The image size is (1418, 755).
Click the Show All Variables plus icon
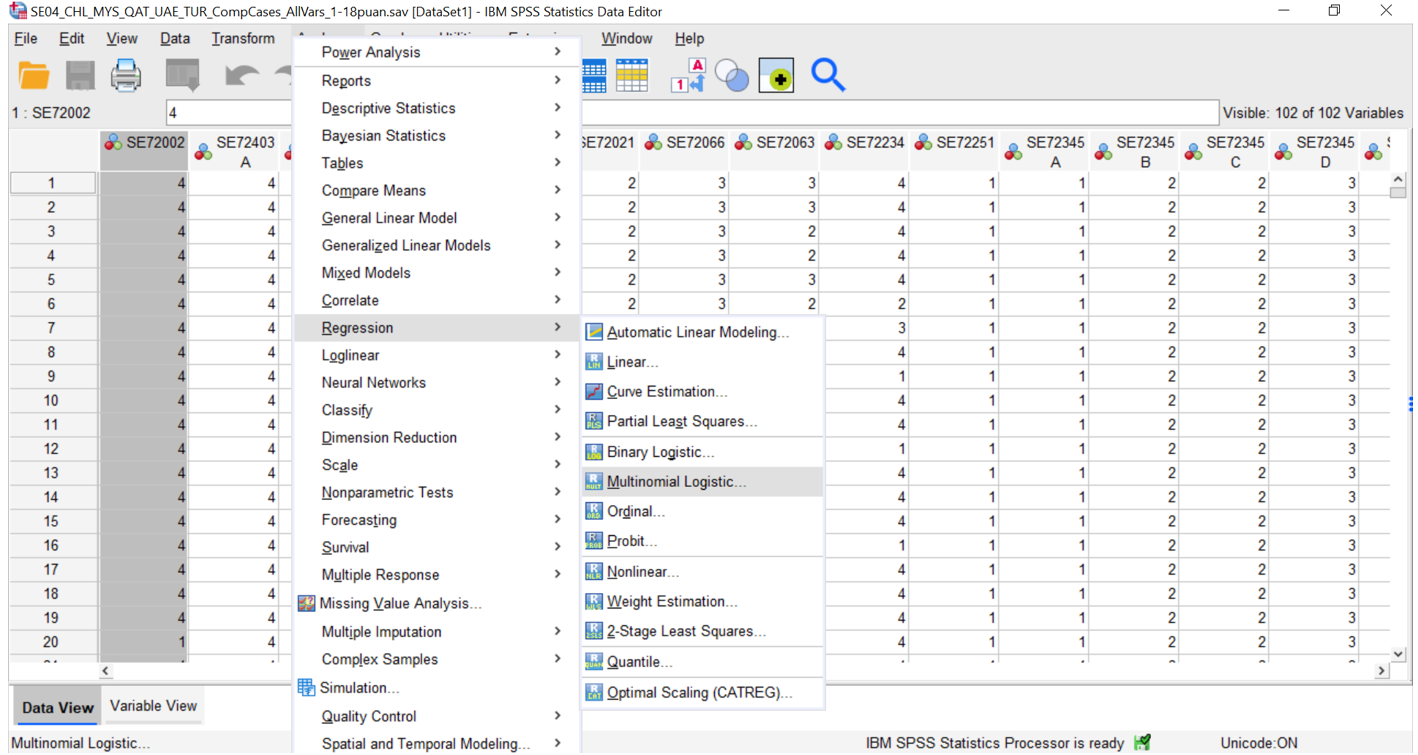coord(777,76)
